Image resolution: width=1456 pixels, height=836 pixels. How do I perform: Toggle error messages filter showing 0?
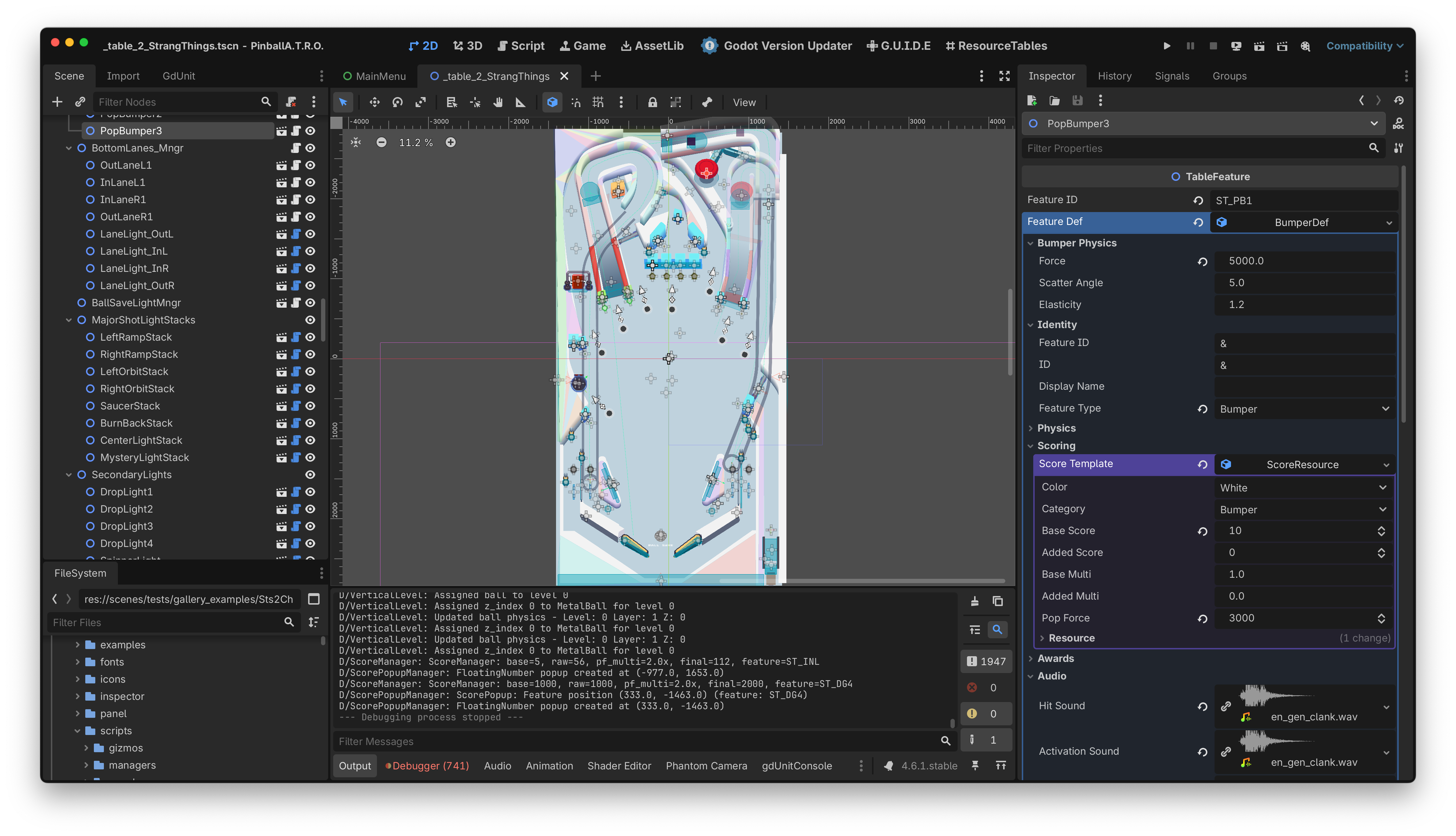click(x=985, y=687)
